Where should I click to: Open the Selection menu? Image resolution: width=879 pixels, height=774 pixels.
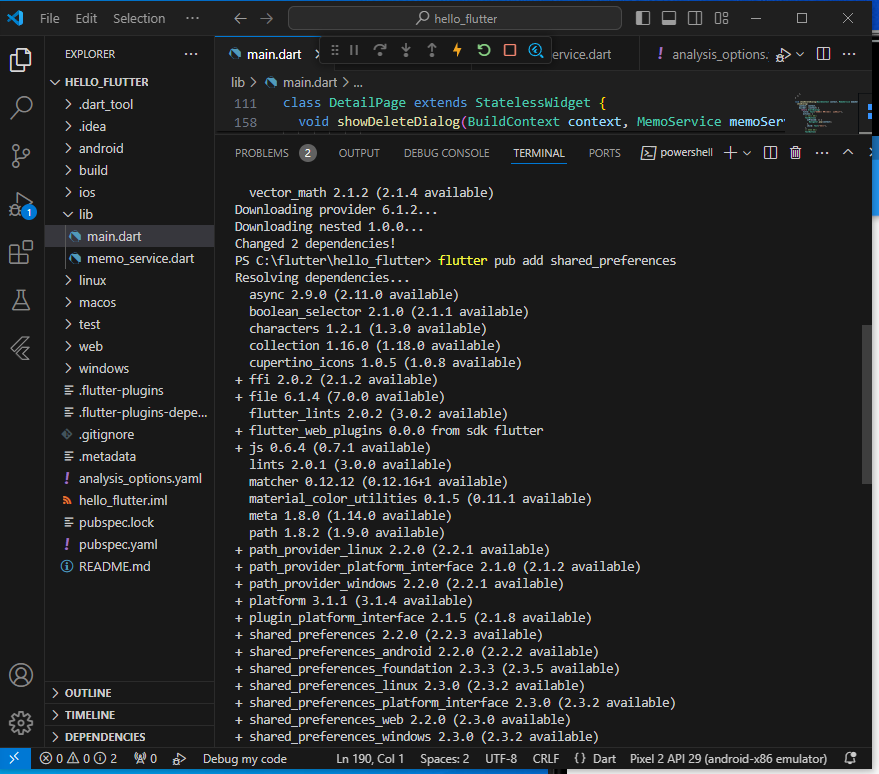pyautogui.click(x=139, y=18)
